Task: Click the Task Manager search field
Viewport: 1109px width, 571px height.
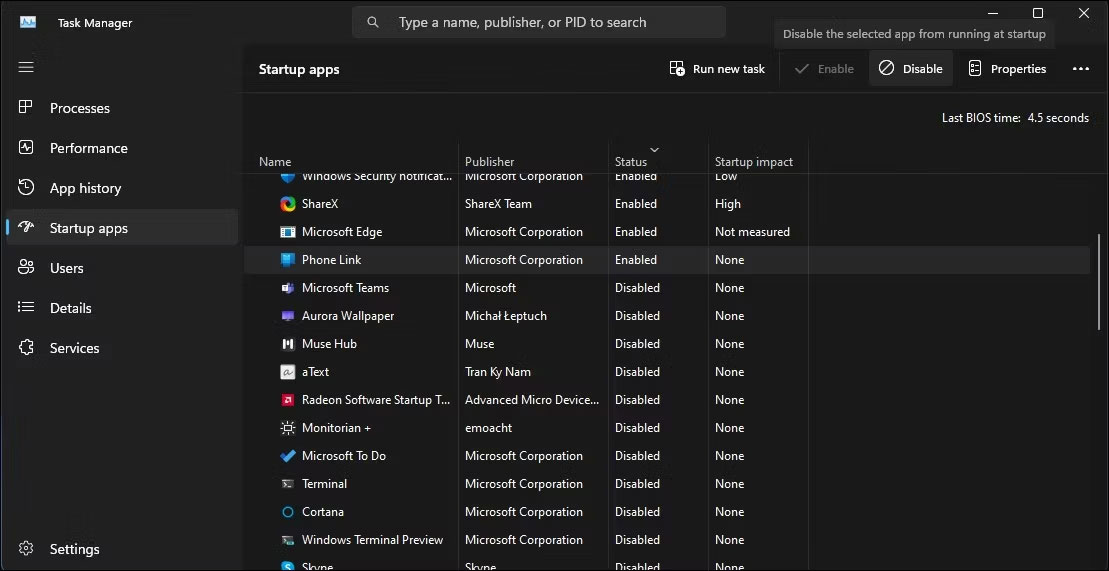Action: 538,22
